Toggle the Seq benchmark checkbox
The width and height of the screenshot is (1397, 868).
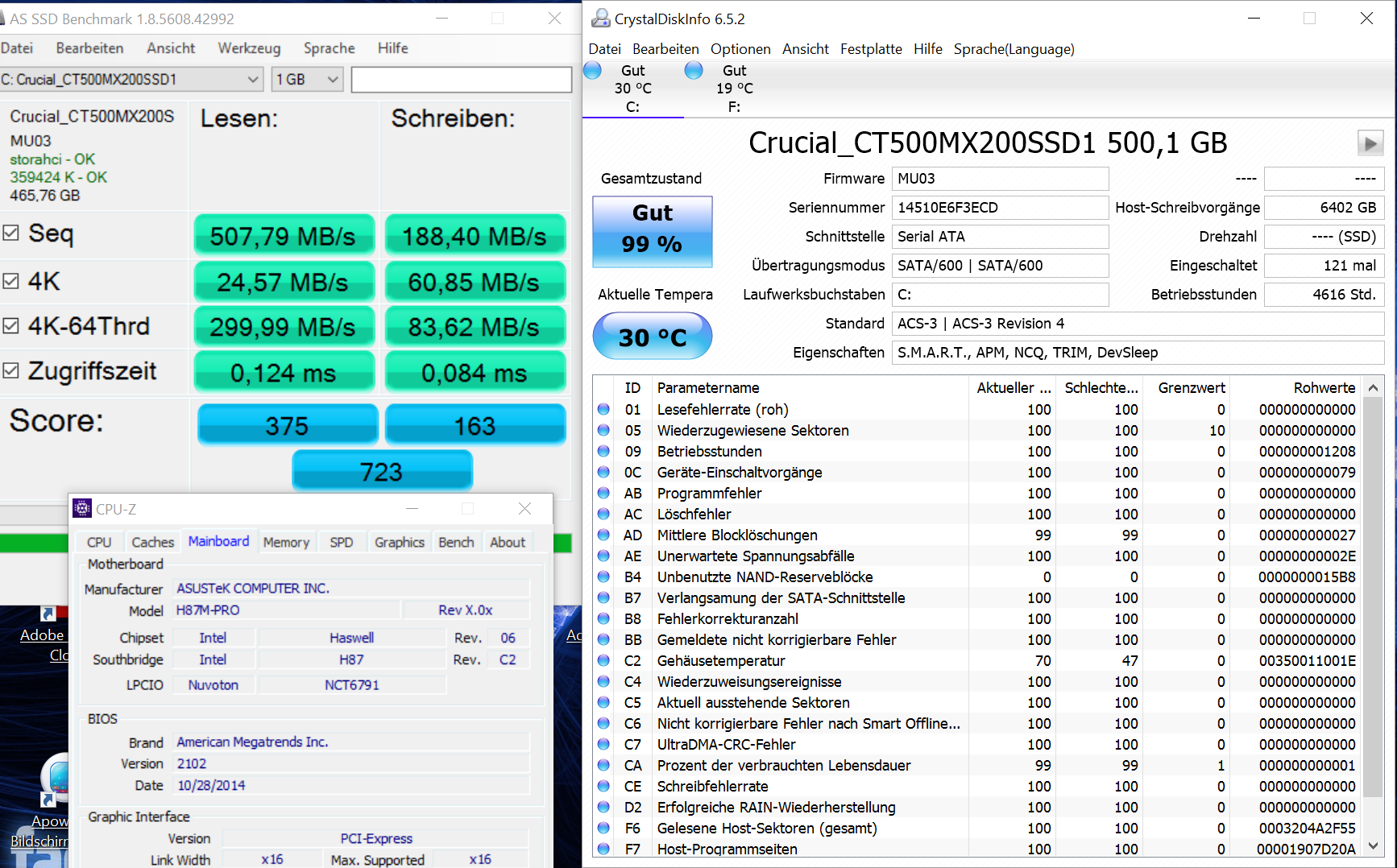point(10,233)
